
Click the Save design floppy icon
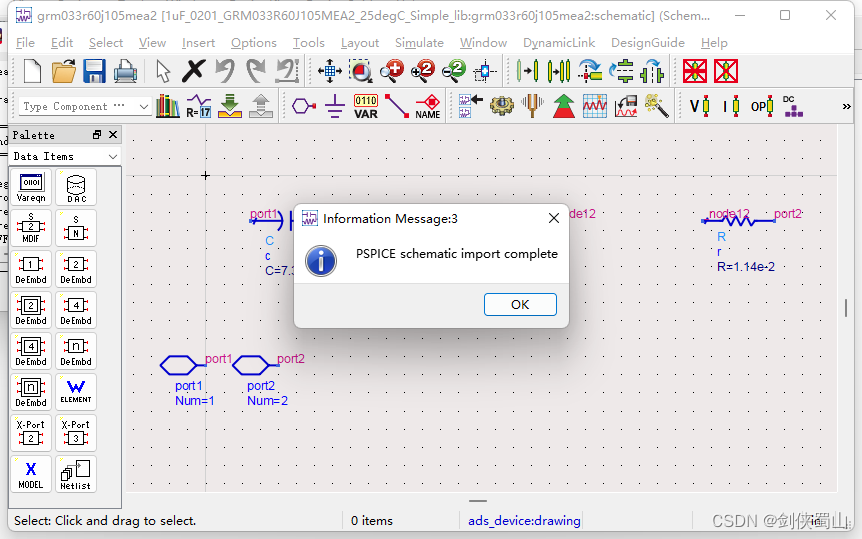[94, 72]
